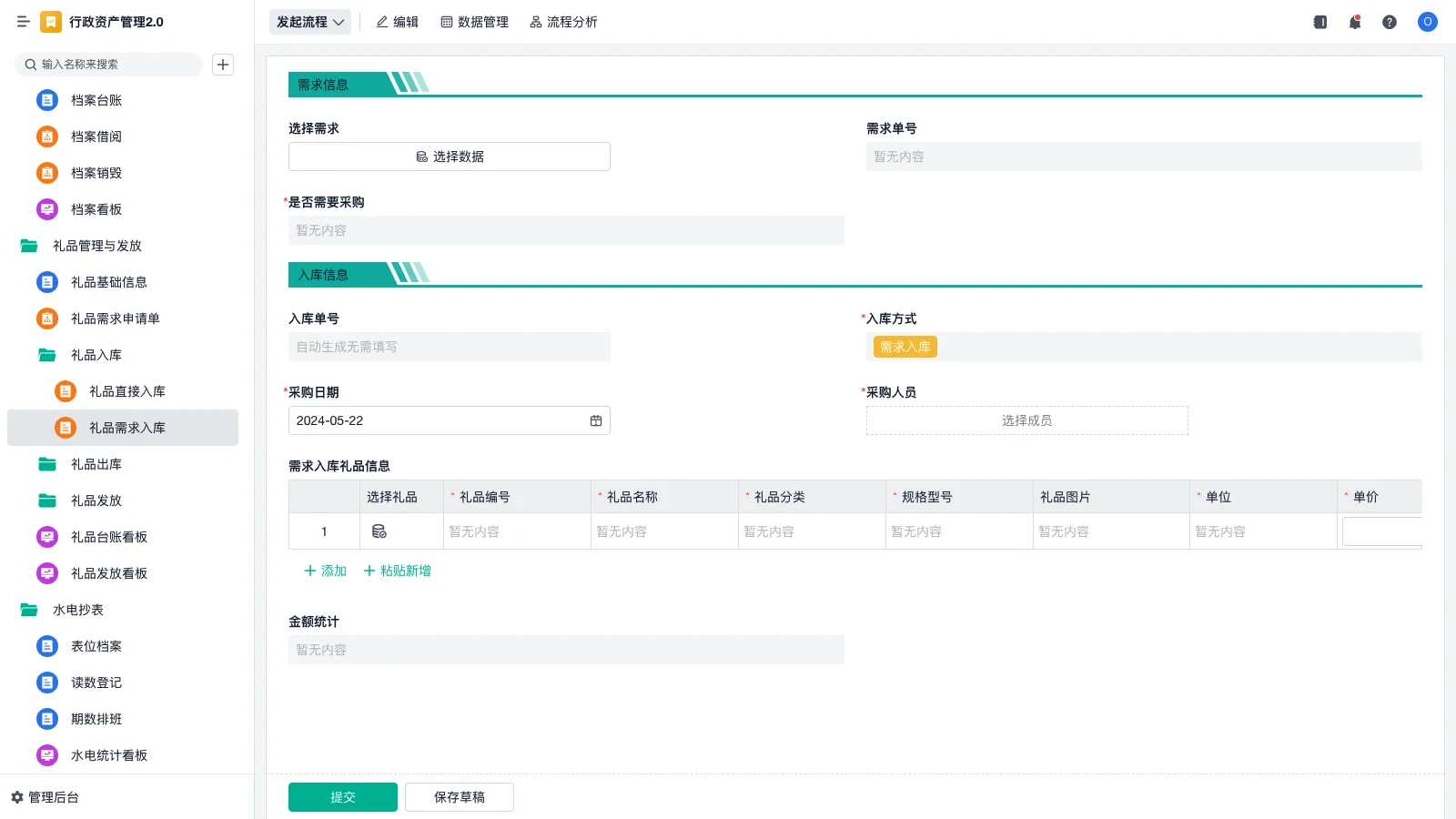Open the 数据管理 tab

474,22
